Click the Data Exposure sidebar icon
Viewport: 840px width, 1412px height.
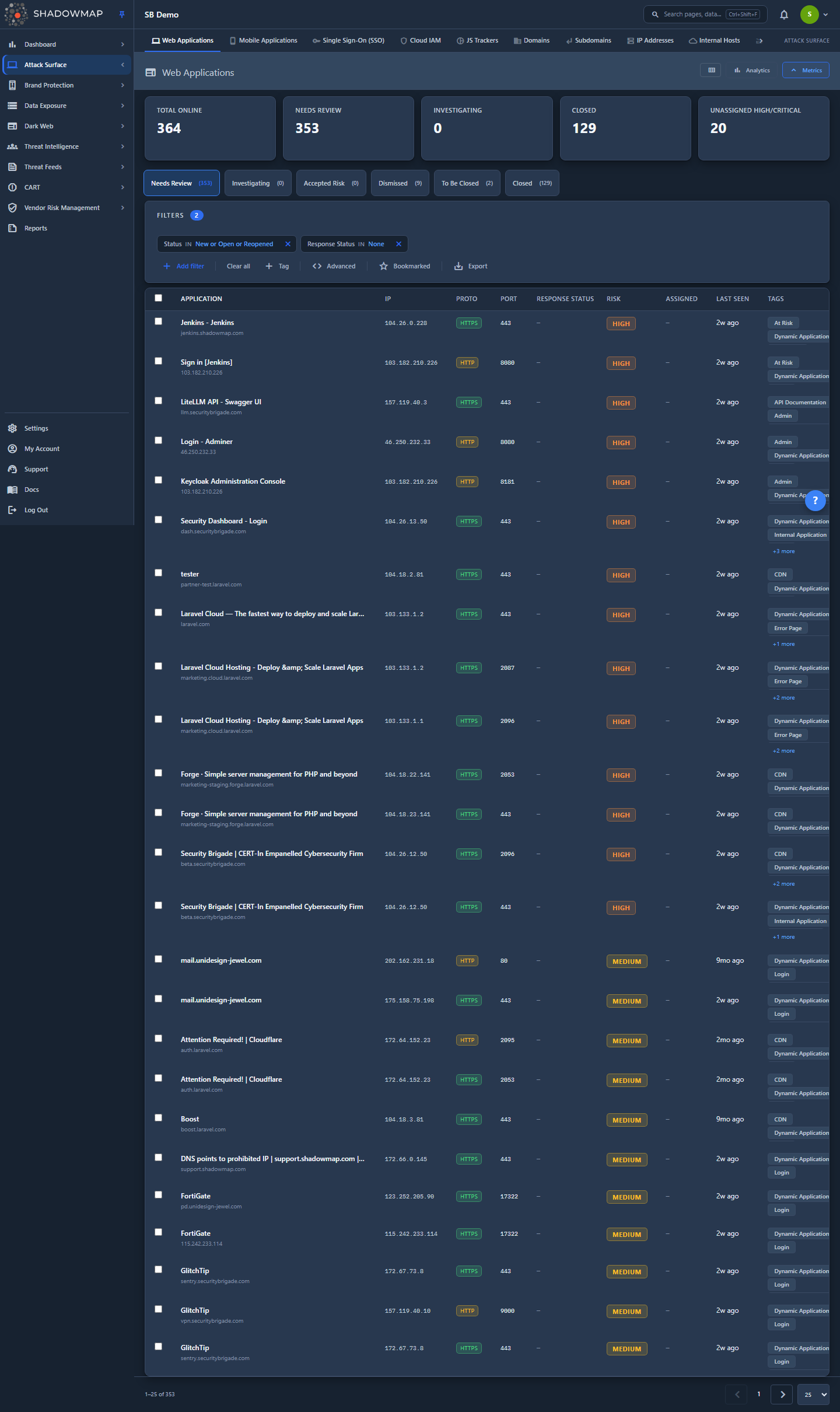coord(12,106)
